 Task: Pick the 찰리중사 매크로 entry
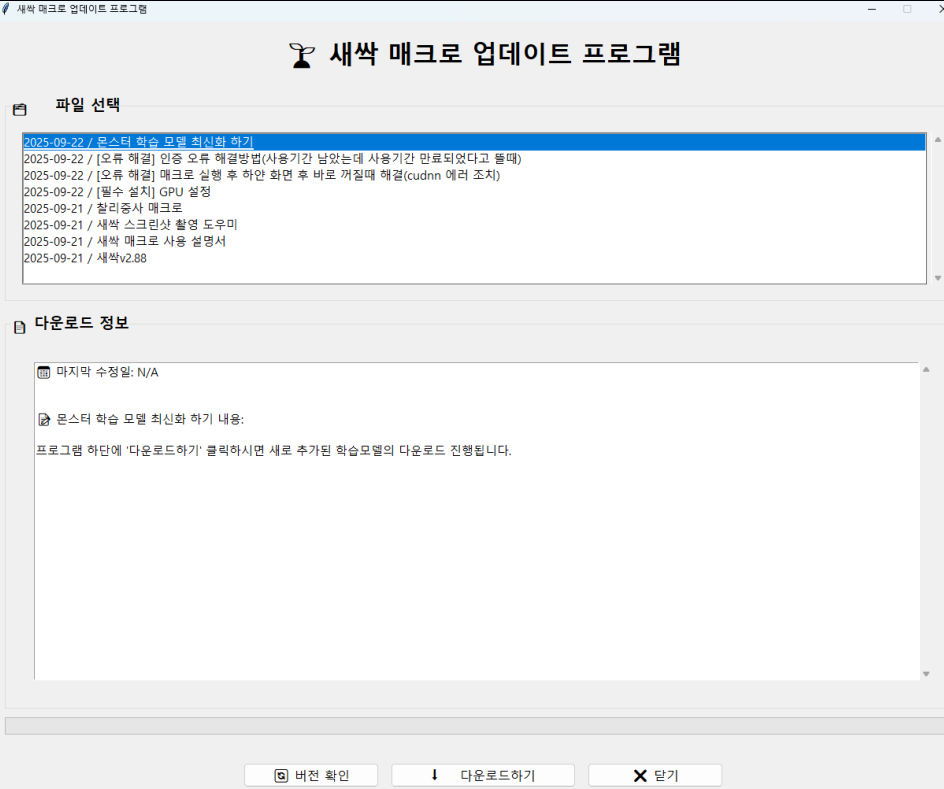[103, 208]
